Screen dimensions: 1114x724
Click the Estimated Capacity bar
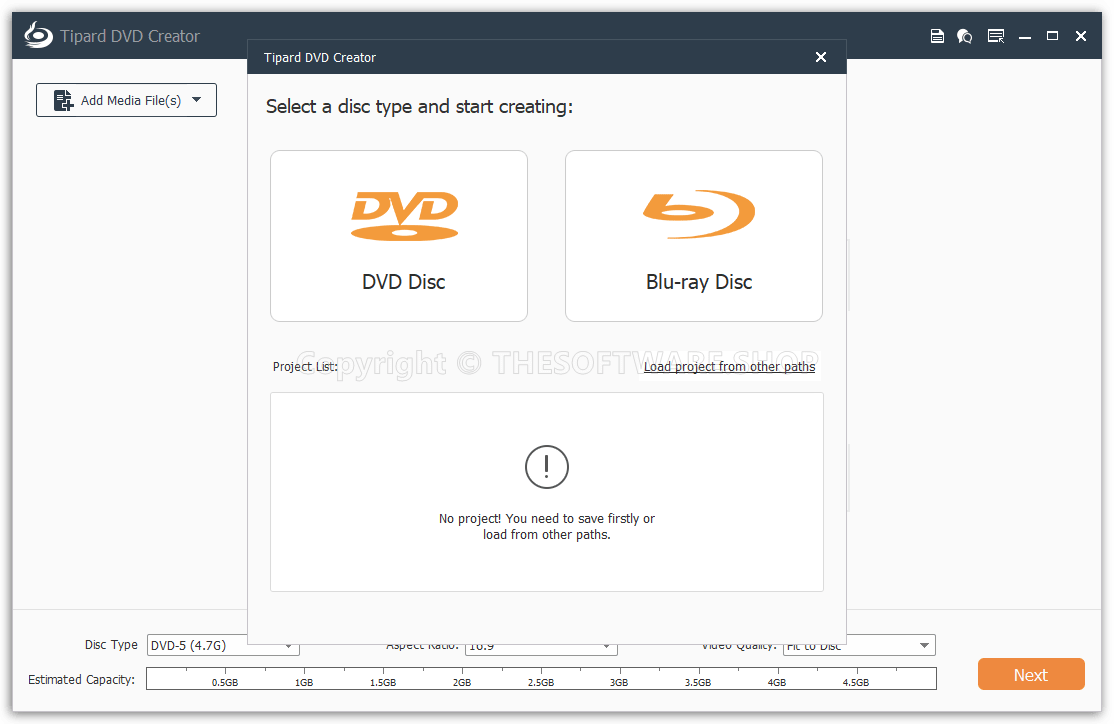pyautogui.click(x=541, y=679)
